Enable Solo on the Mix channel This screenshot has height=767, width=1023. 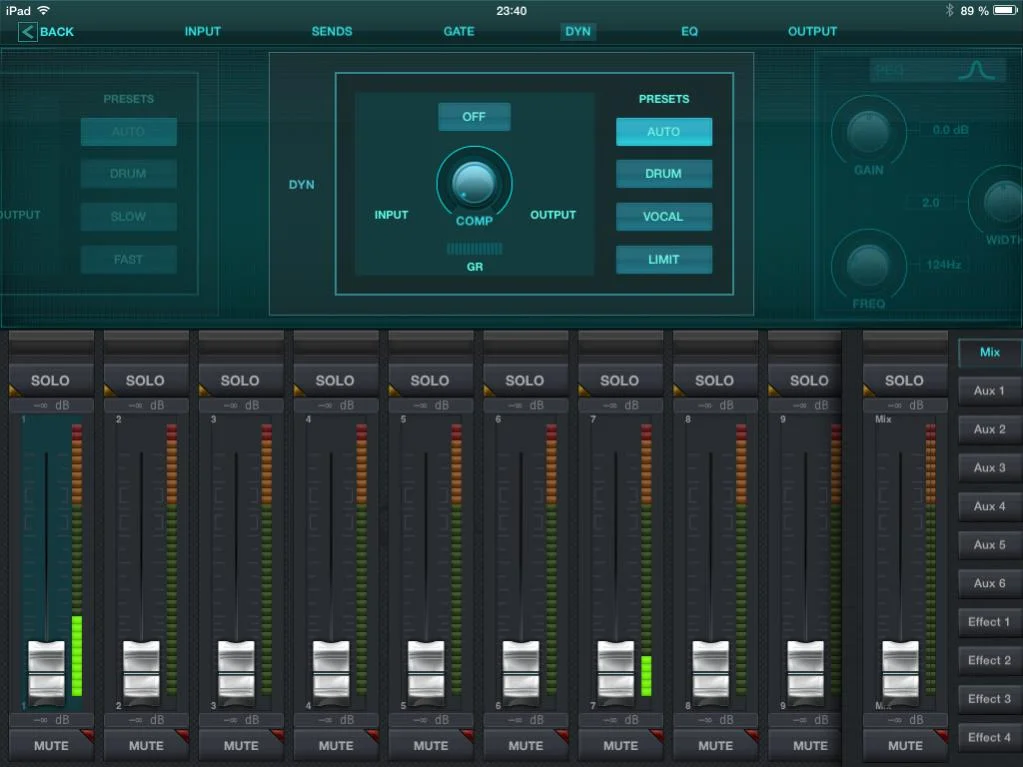tap(904, 380)
